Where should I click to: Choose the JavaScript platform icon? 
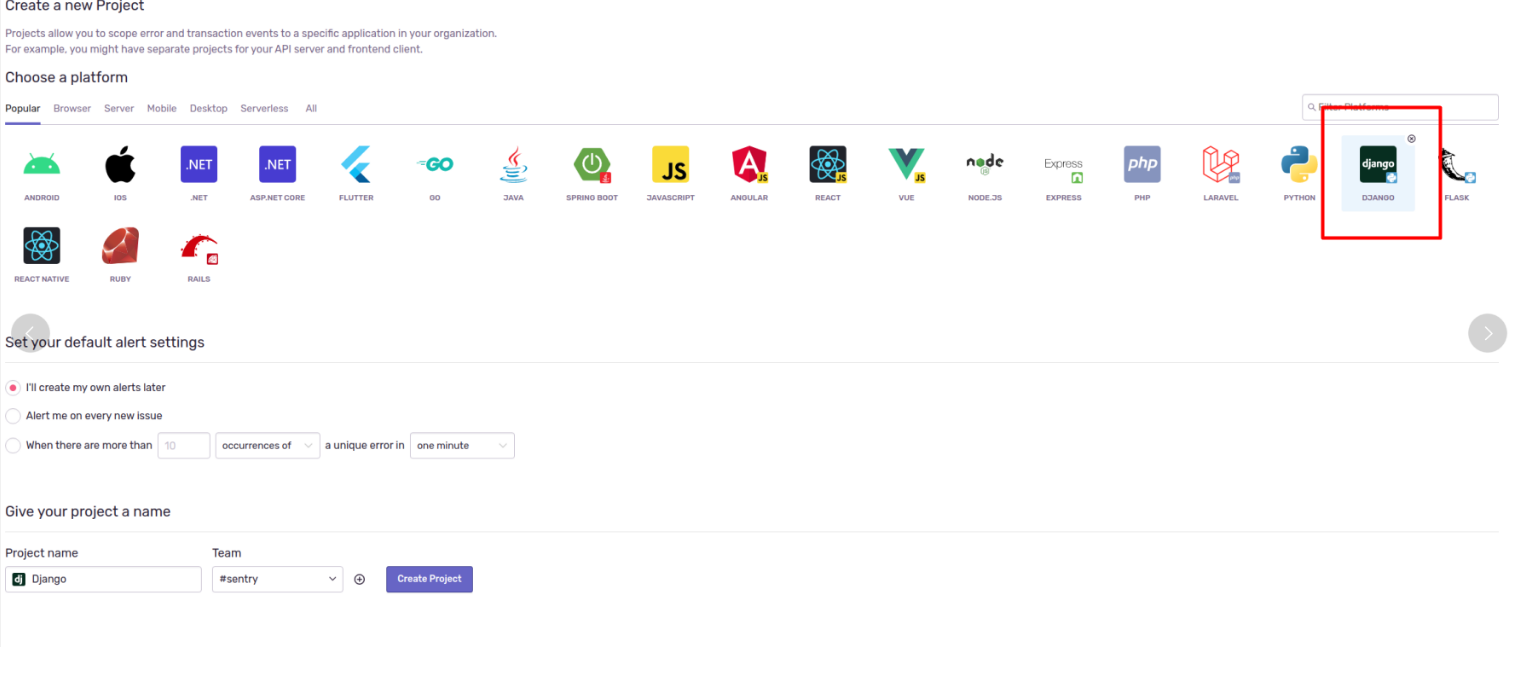pos(670,164)
